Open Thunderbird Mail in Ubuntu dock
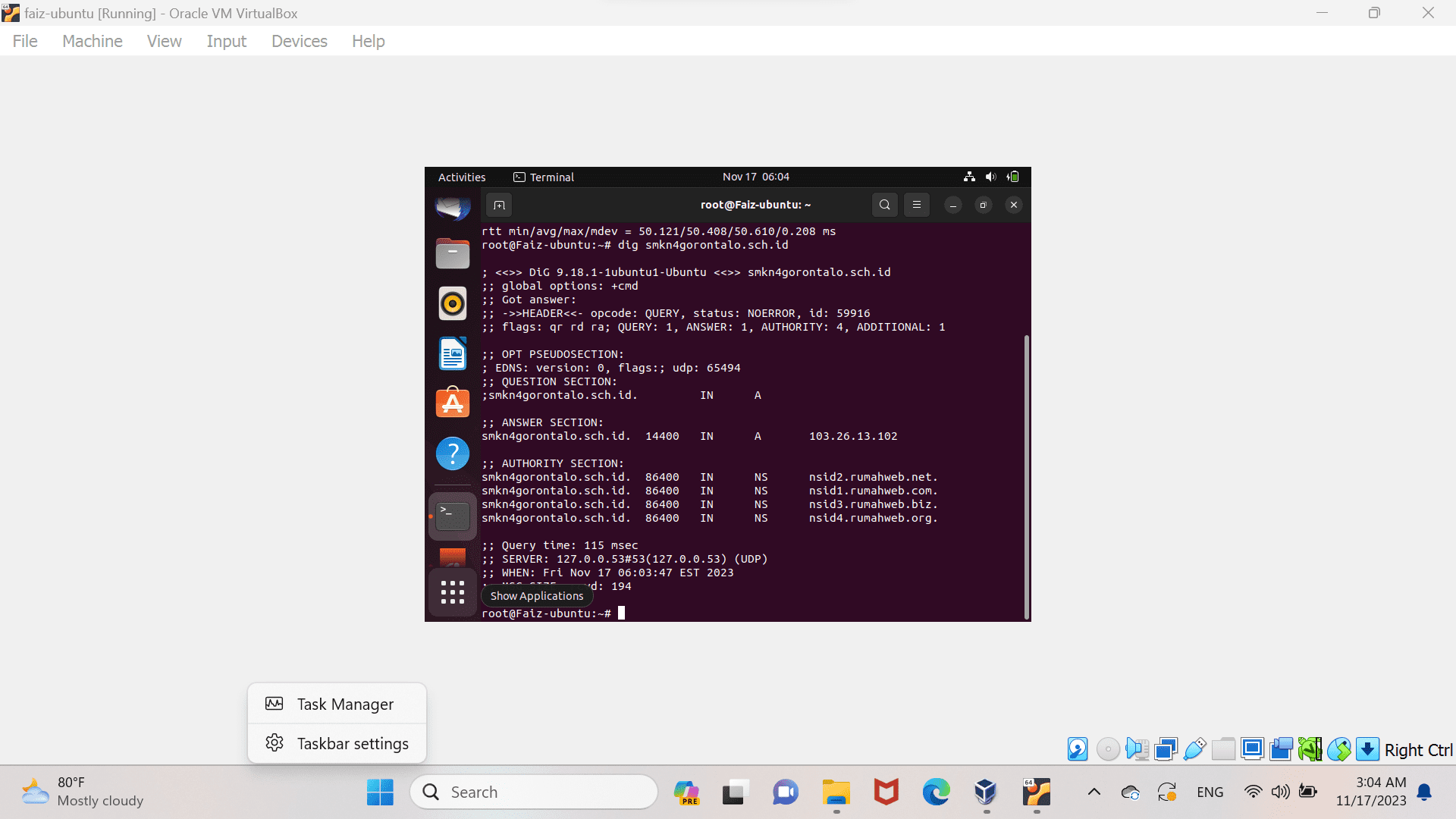 coord(453,207)
